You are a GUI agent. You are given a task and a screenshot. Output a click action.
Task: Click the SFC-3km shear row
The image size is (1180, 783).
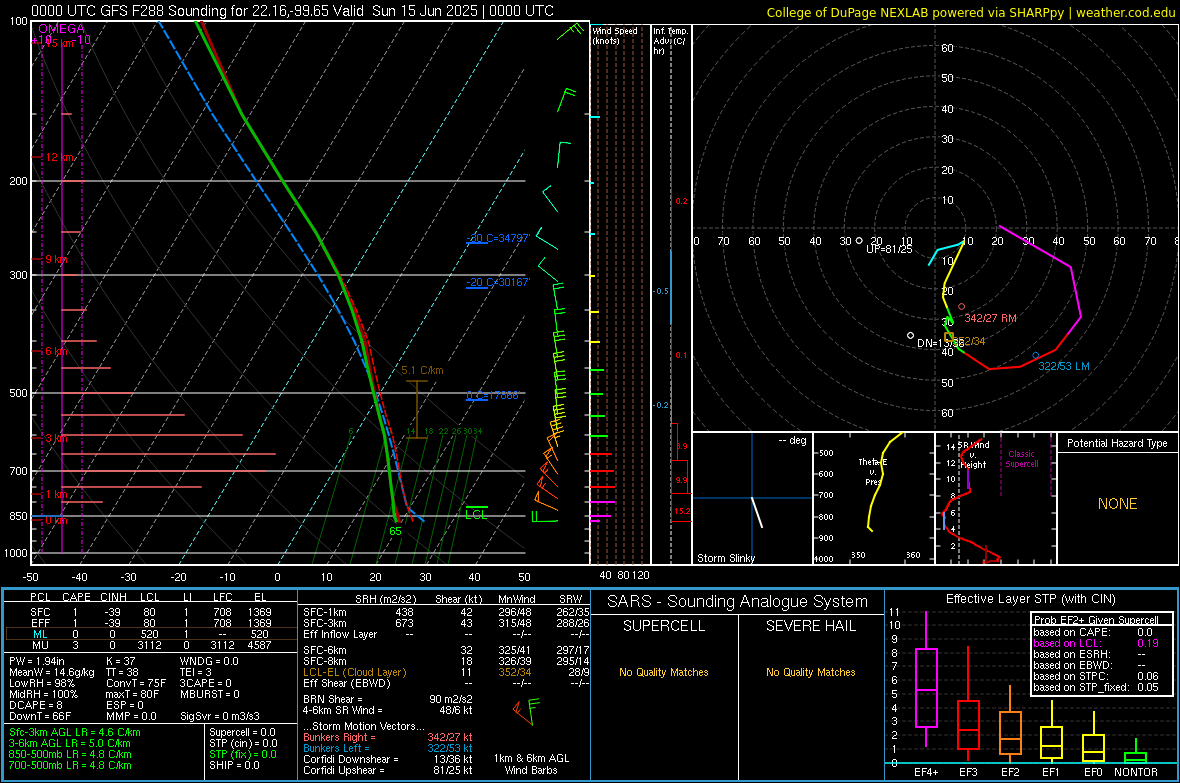point(446,623)
